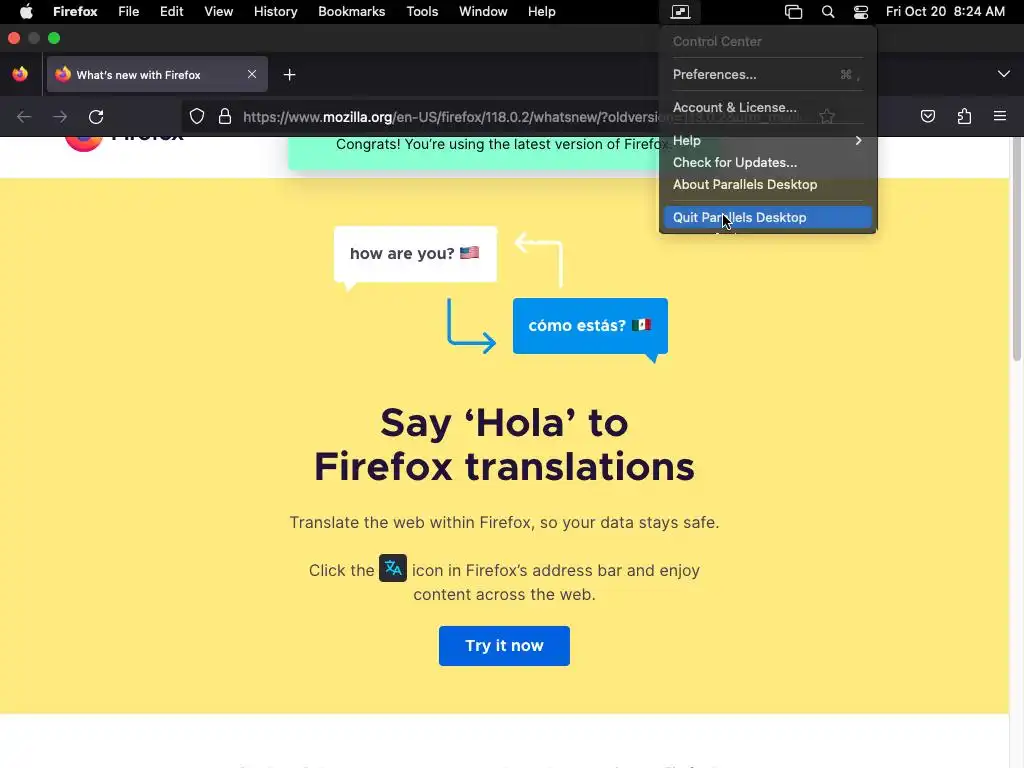Image resolution: width=1024 pixels, height=768 pixels.
Task: List all tabs with chevron button
Action: [x=1004, y=74]
